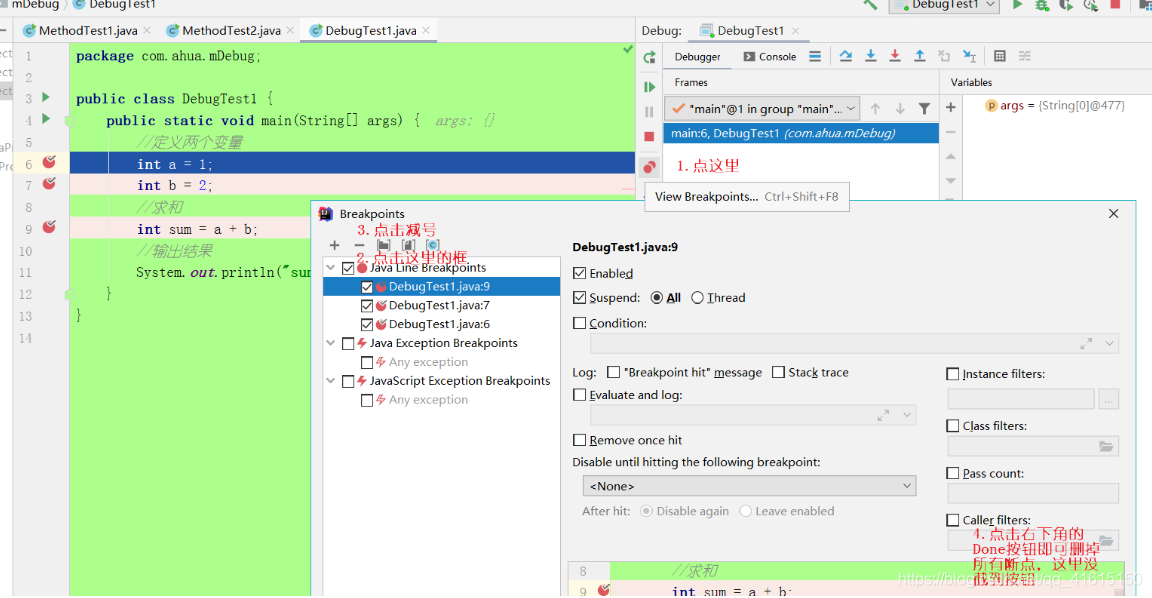Enable Condition checkbox
The image size is (1152, 598).
click(580, 323)
